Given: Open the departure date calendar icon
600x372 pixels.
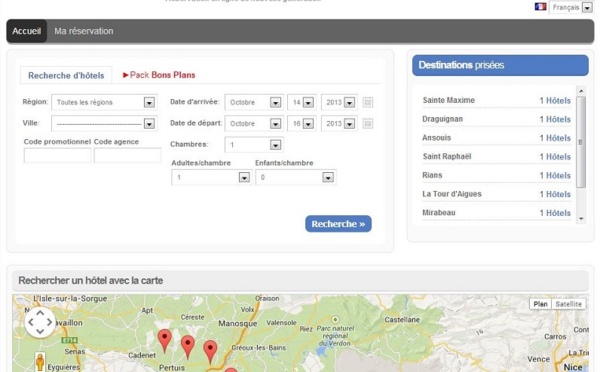Looking at the screenshot, I should pyautogui.click(x=368, y=123).
